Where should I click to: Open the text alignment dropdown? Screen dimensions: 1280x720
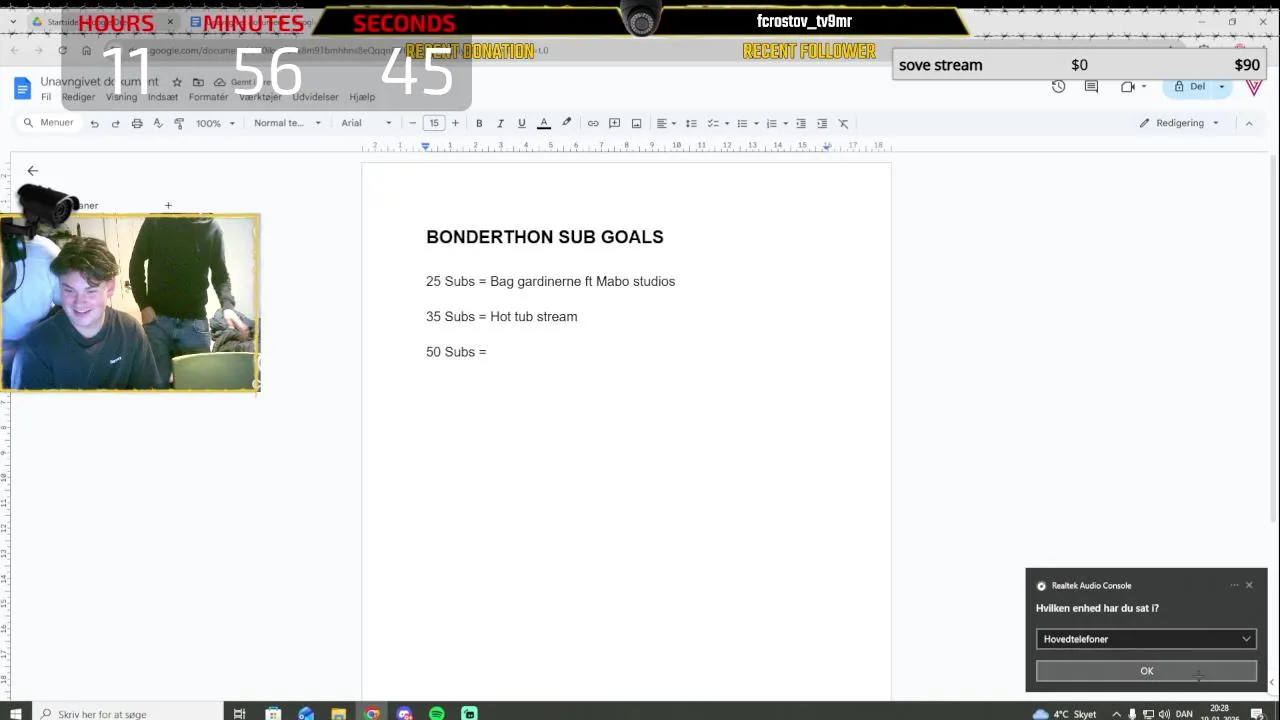(665, 123)
